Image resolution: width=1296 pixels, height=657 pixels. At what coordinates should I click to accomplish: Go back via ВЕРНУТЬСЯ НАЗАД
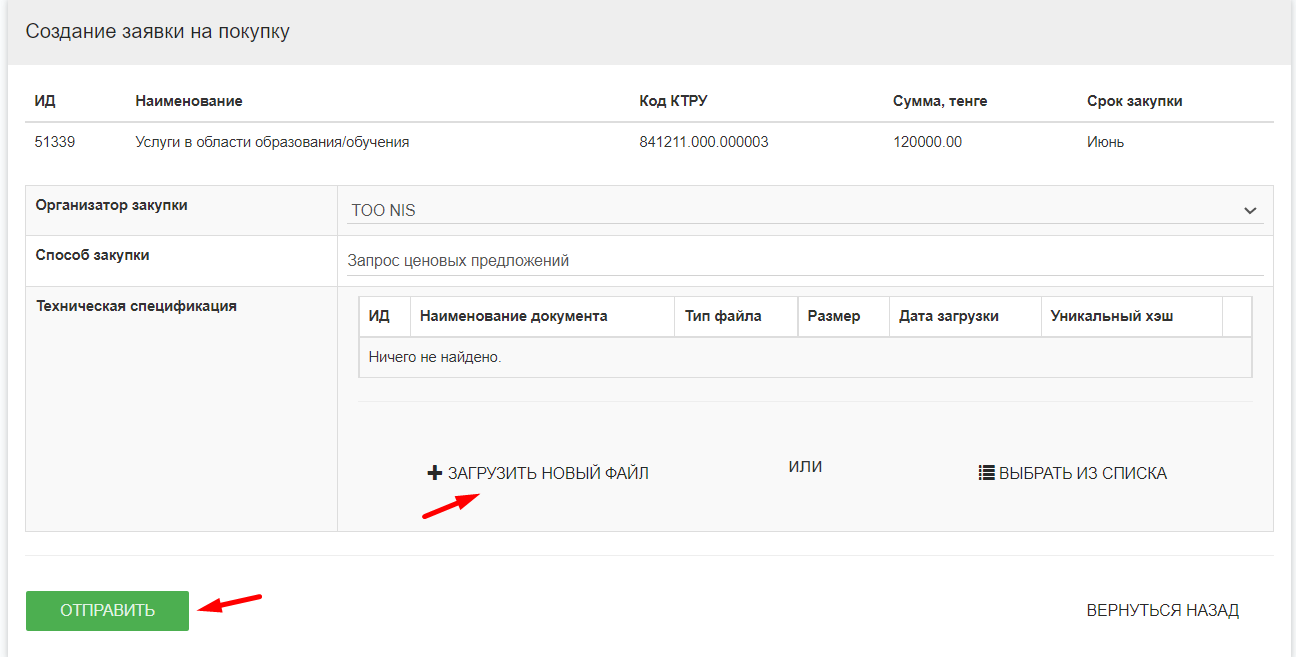(x=1162, y=610)
